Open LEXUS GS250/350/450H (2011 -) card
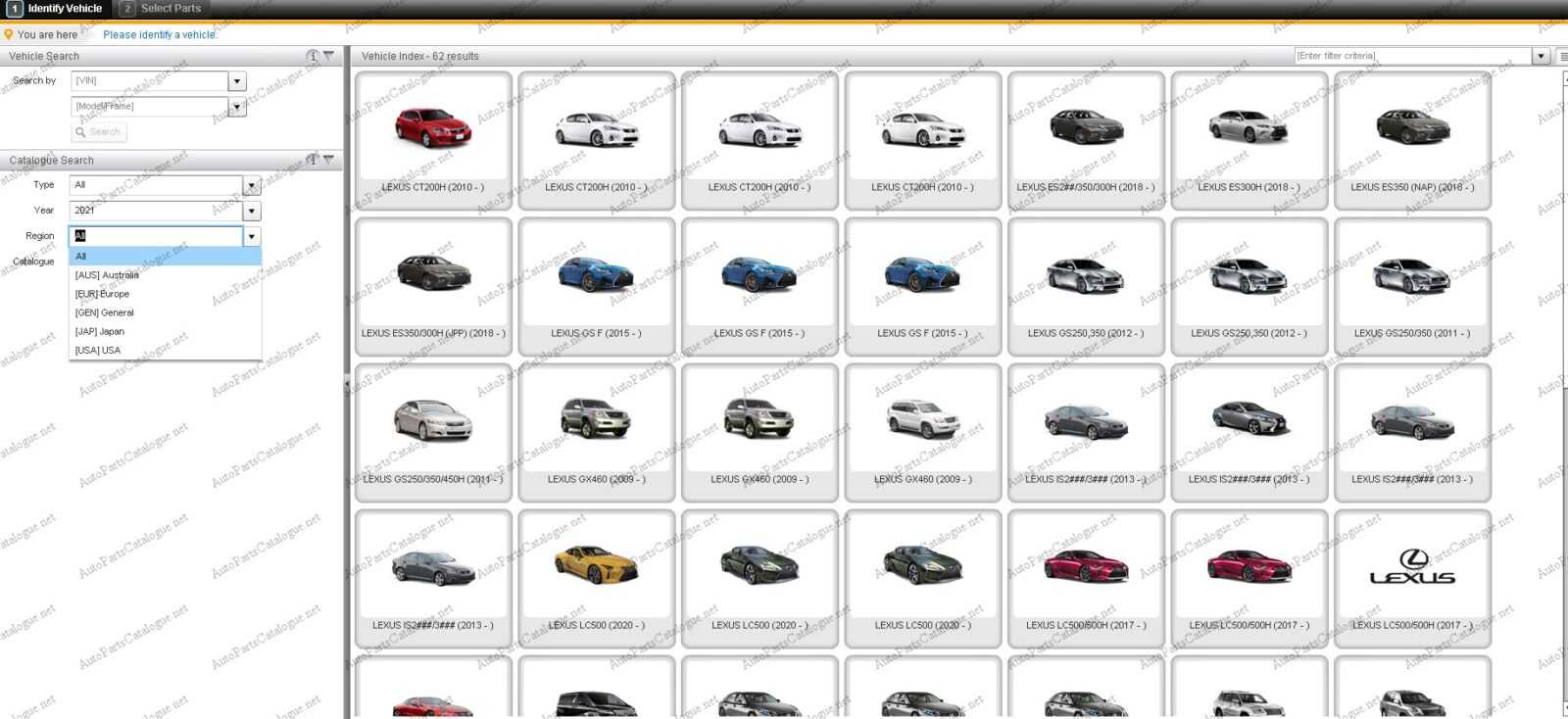Screen dimensions: 1568x719 (433, 432)
